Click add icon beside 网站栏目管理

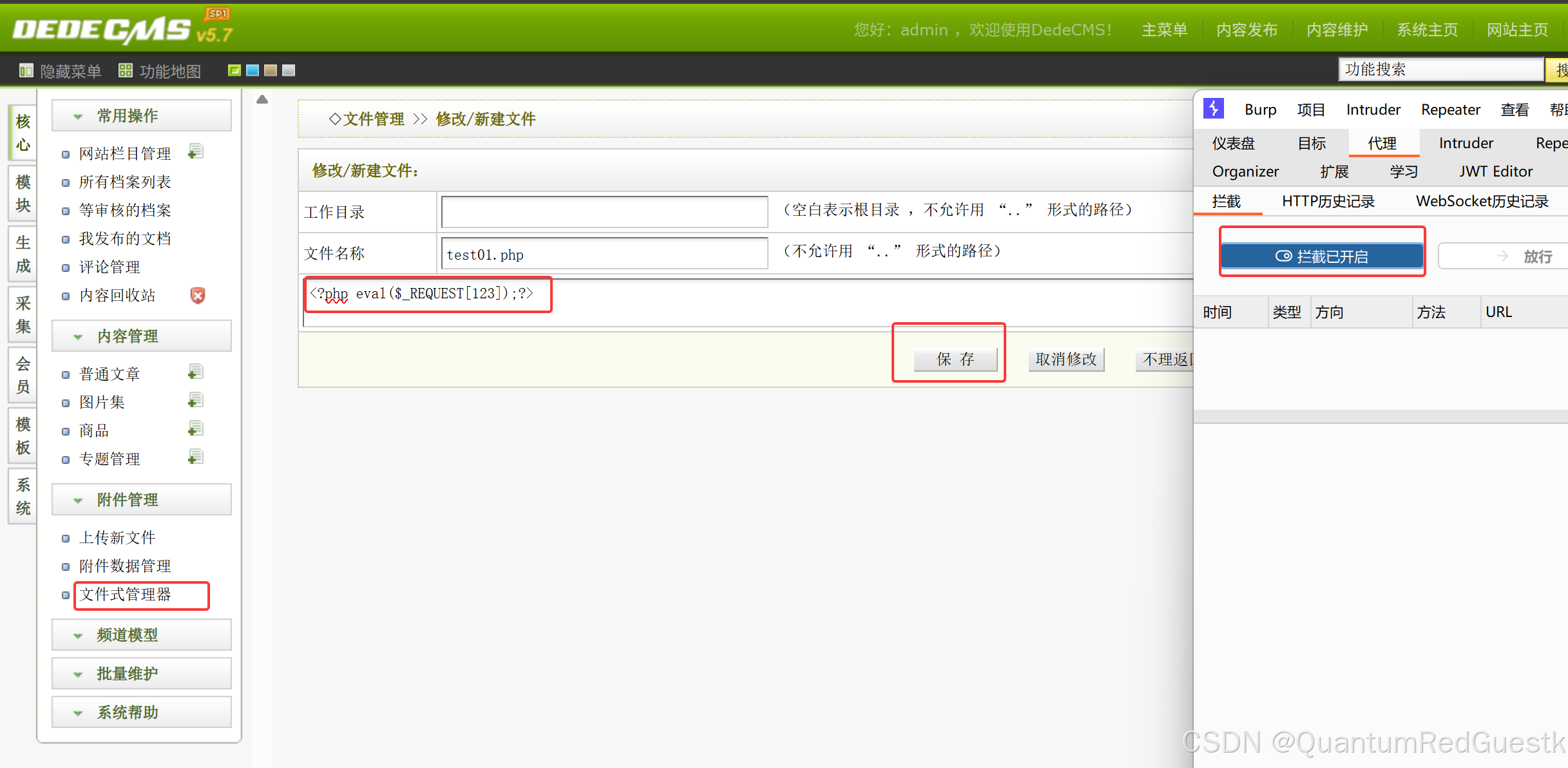click(196, 151)
